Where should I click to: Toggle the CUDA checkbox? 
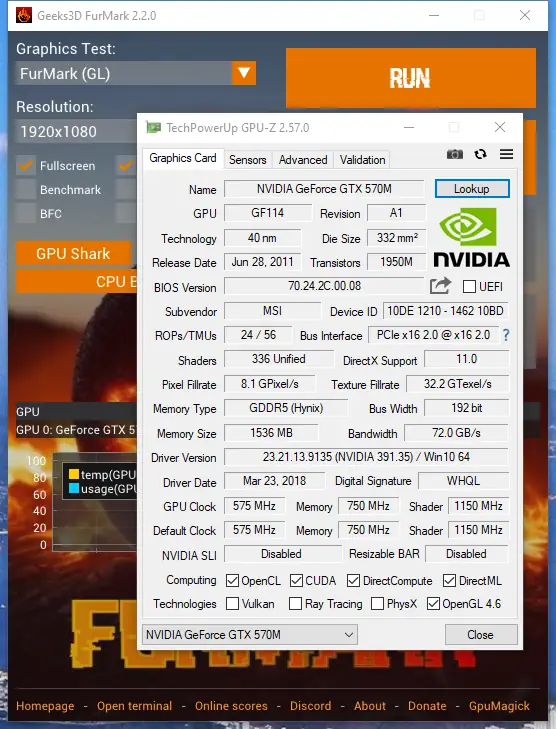296,580
